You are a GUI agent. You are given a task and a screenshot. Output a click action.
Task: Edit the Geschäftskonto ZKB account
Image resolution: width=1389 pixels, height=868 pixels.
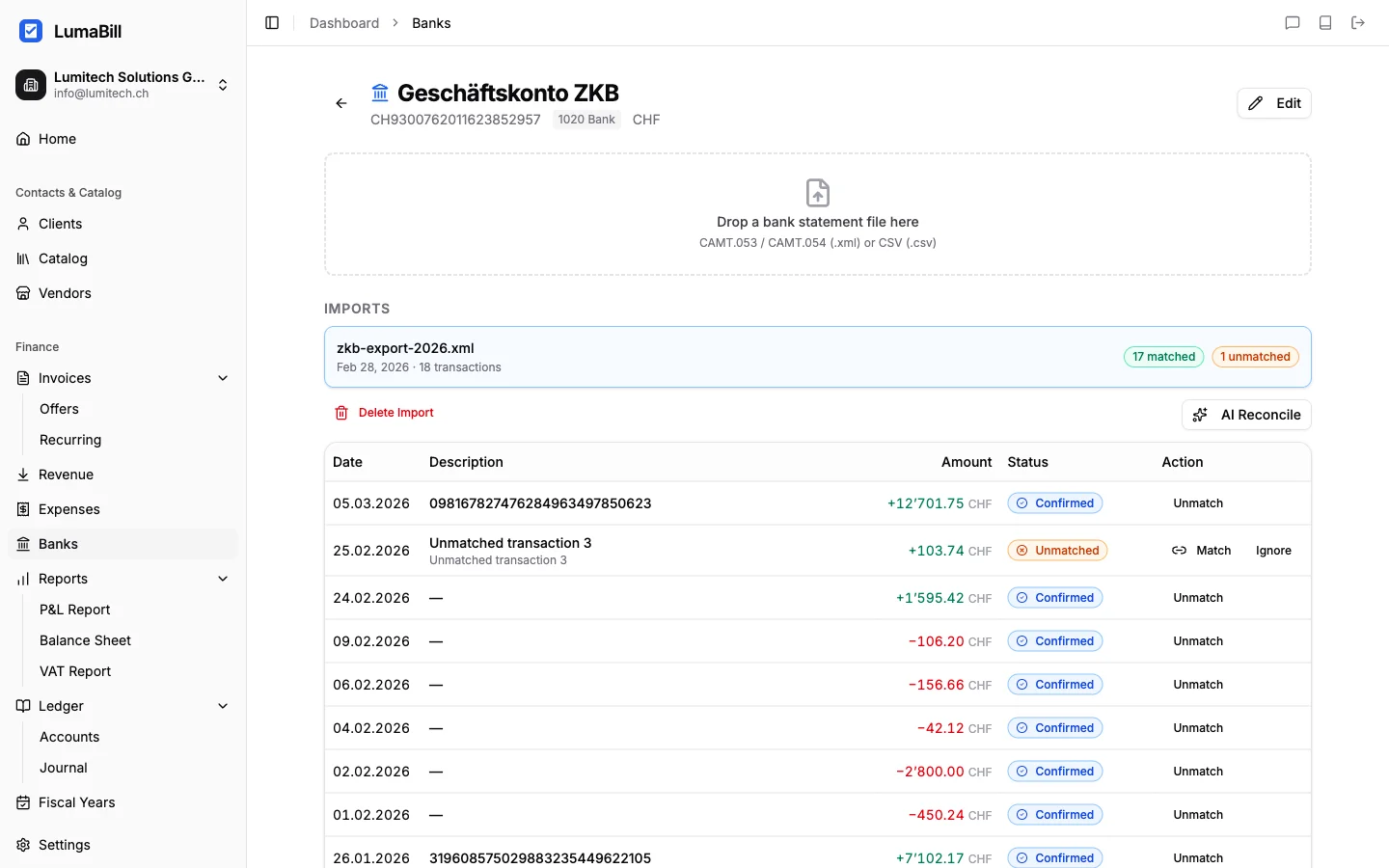coord(1274,103)
